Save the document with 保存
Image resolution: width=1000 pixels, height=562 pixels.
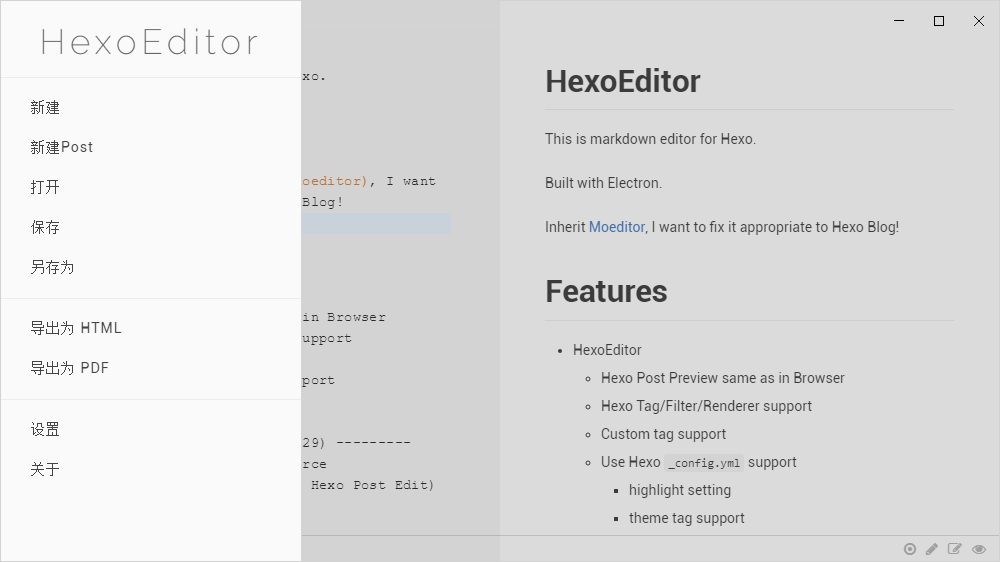[151, 227]
